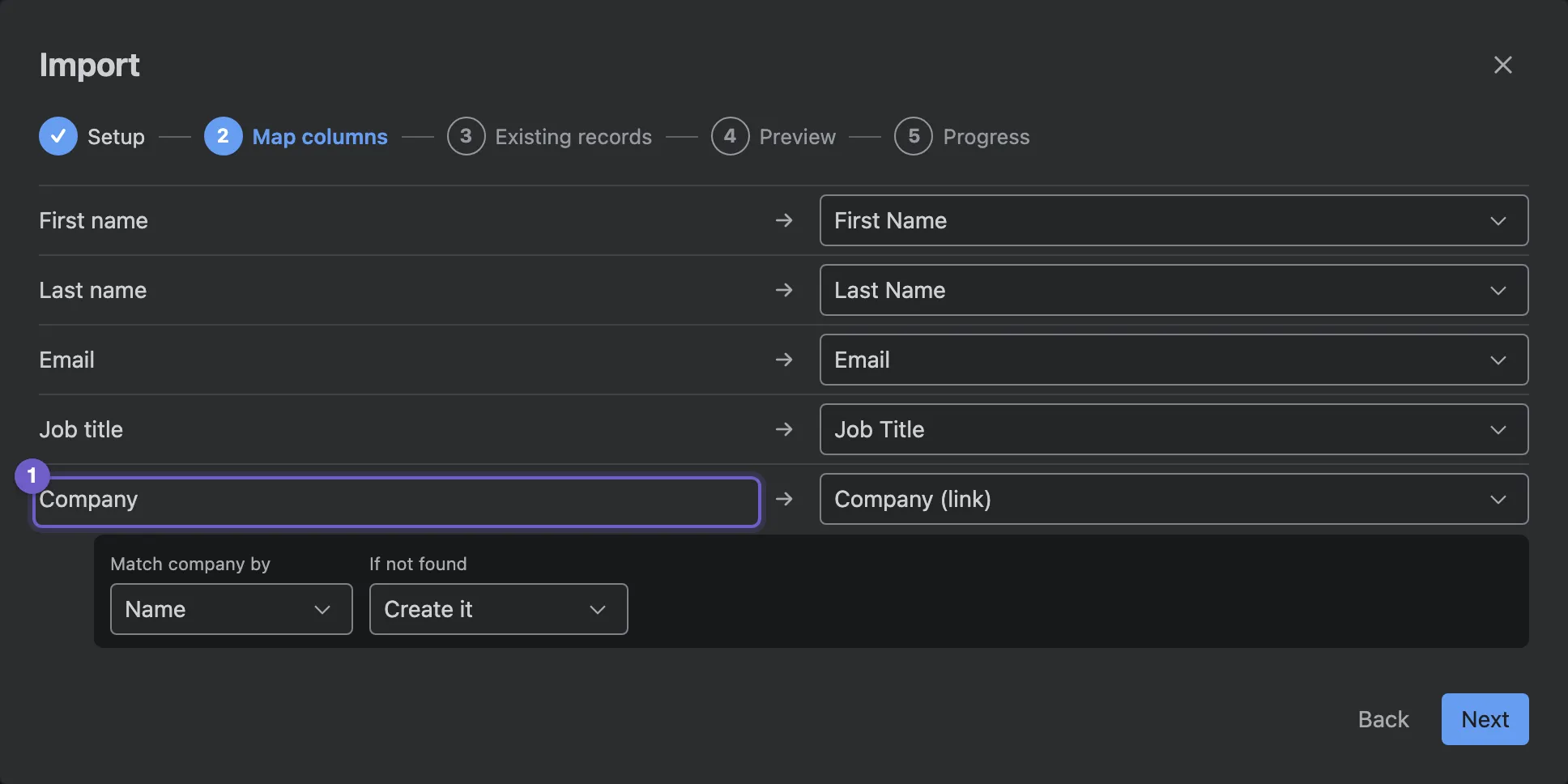
Task: Click the arrow icon in the Email row
Action: coord(784,360)
